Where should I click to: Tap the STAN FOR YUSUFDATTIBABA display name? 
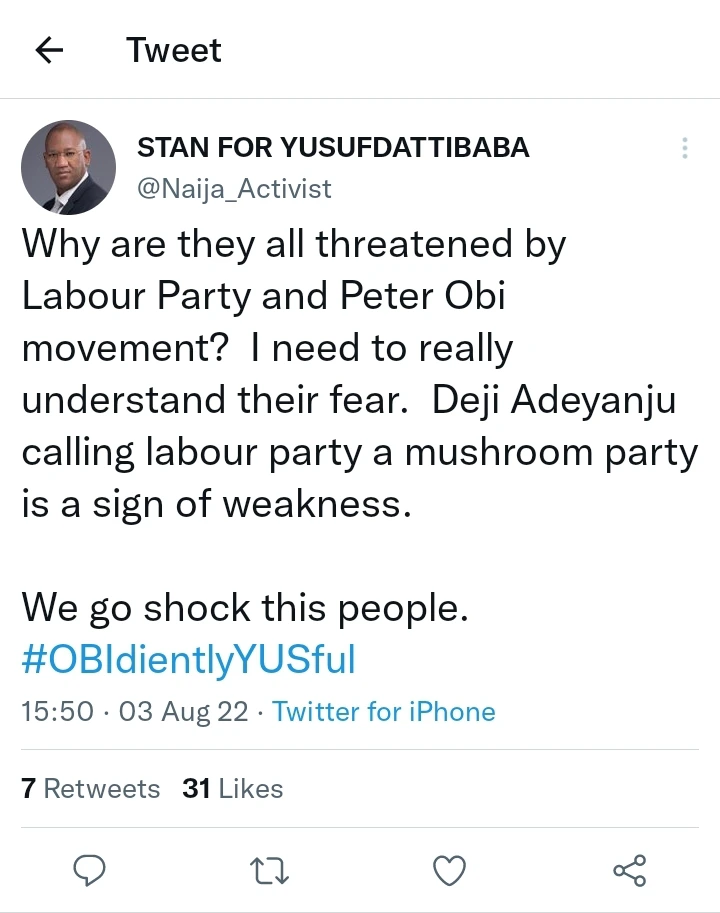[x=332, y=148]
